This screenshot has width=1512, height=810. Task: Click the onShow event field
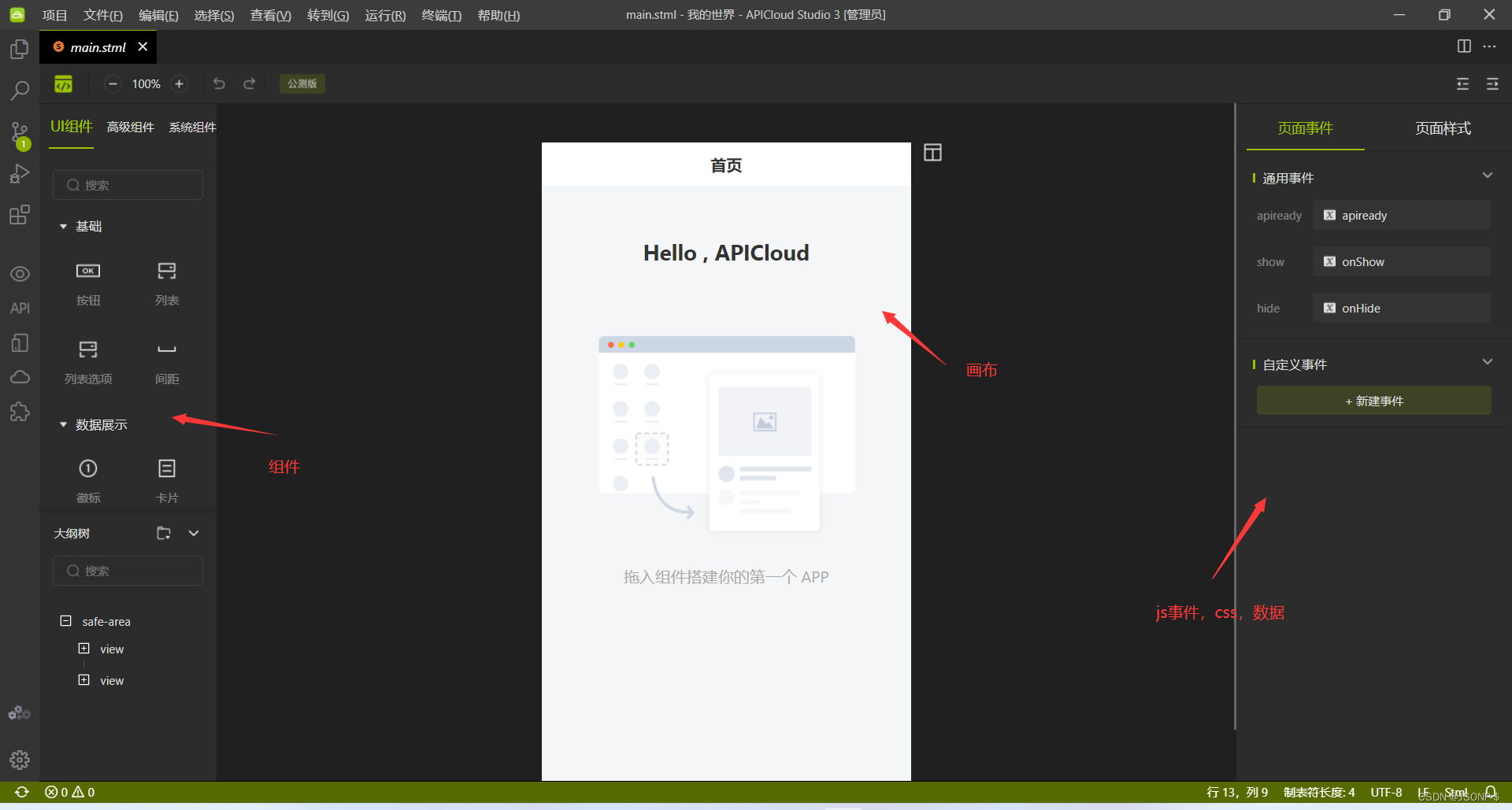pos(1401,262)
